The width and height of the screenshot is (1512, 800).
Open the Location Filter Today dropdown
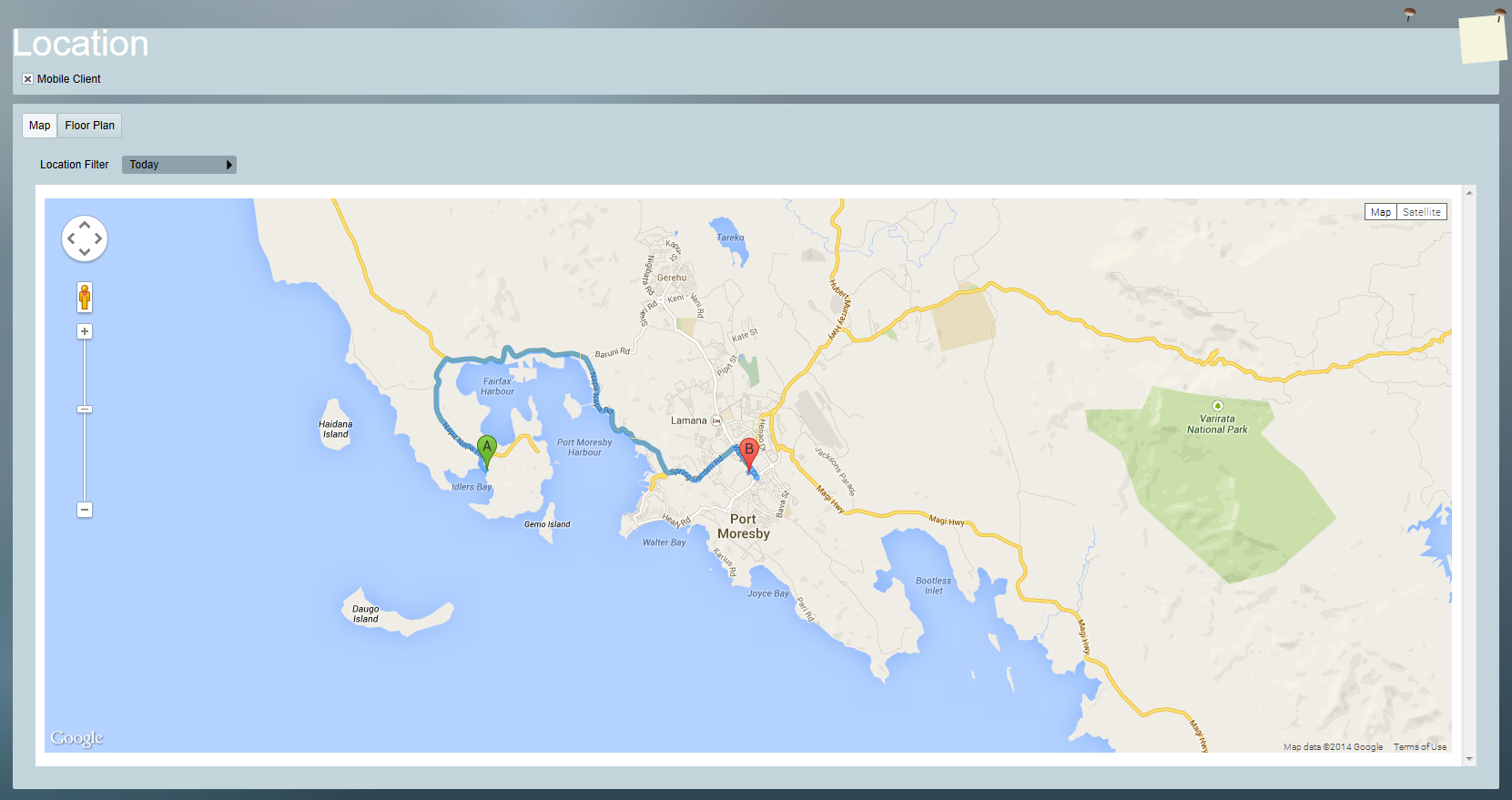(x=179, y=165)
